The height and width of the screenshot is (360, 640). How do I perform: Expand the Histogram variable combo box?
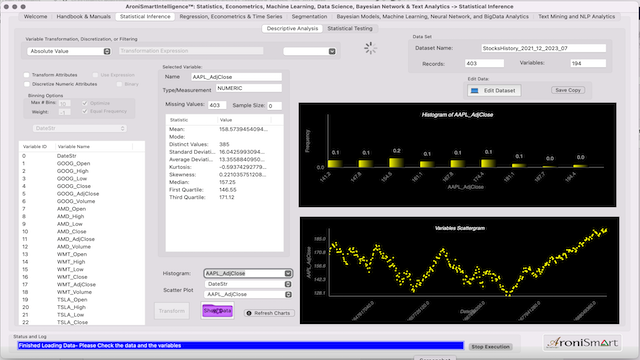click(x=288, y=273)
